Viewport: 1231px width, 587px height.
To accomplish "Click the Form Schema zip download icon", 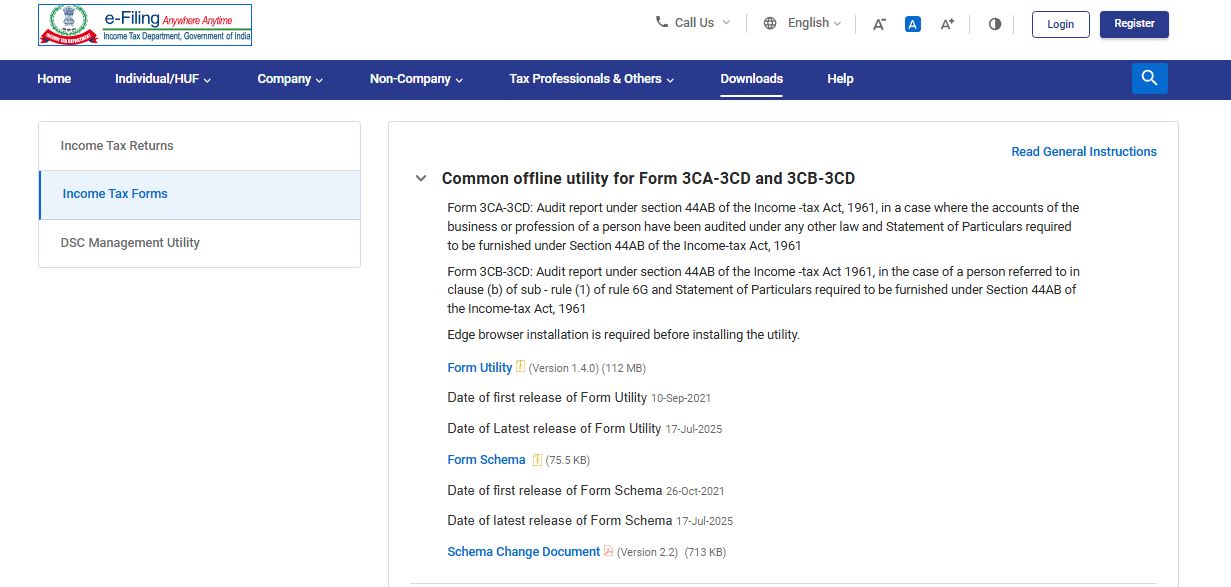I will [537, 460].
